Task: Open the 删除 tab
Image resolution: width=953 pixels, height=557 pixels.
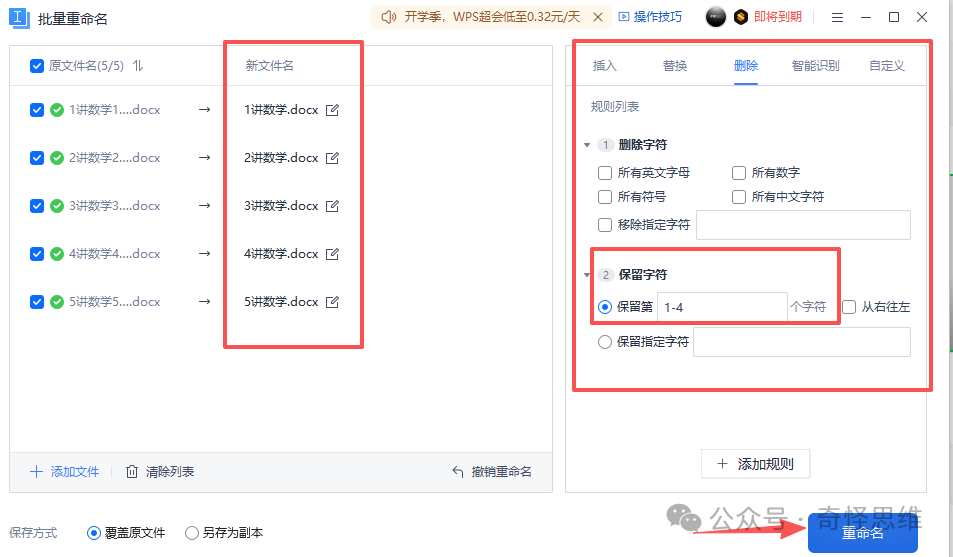Action: [x=746, y=66]
